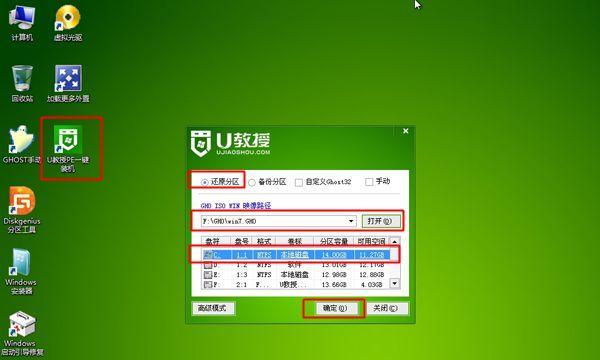Open the 加载更多外置 desktop icon
Screen dimensions: 600x360
coord(68,83)
